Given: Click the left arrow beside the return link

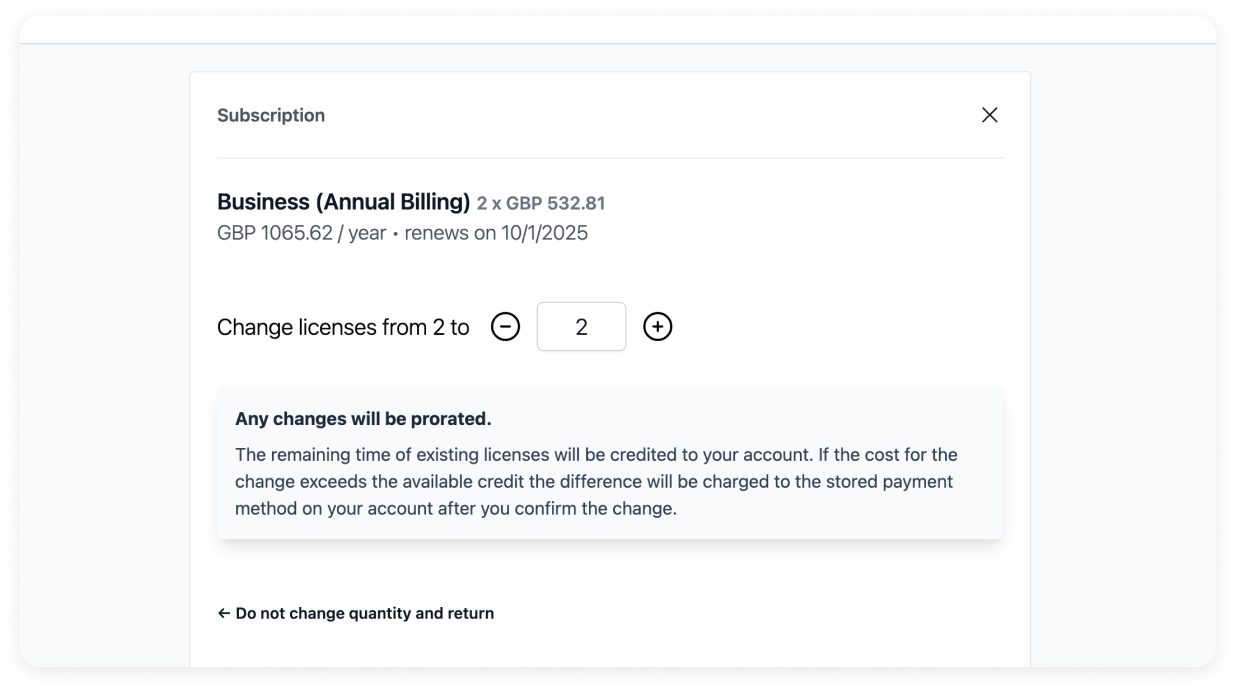Looking at the screenshot, I should pos(224,613).
